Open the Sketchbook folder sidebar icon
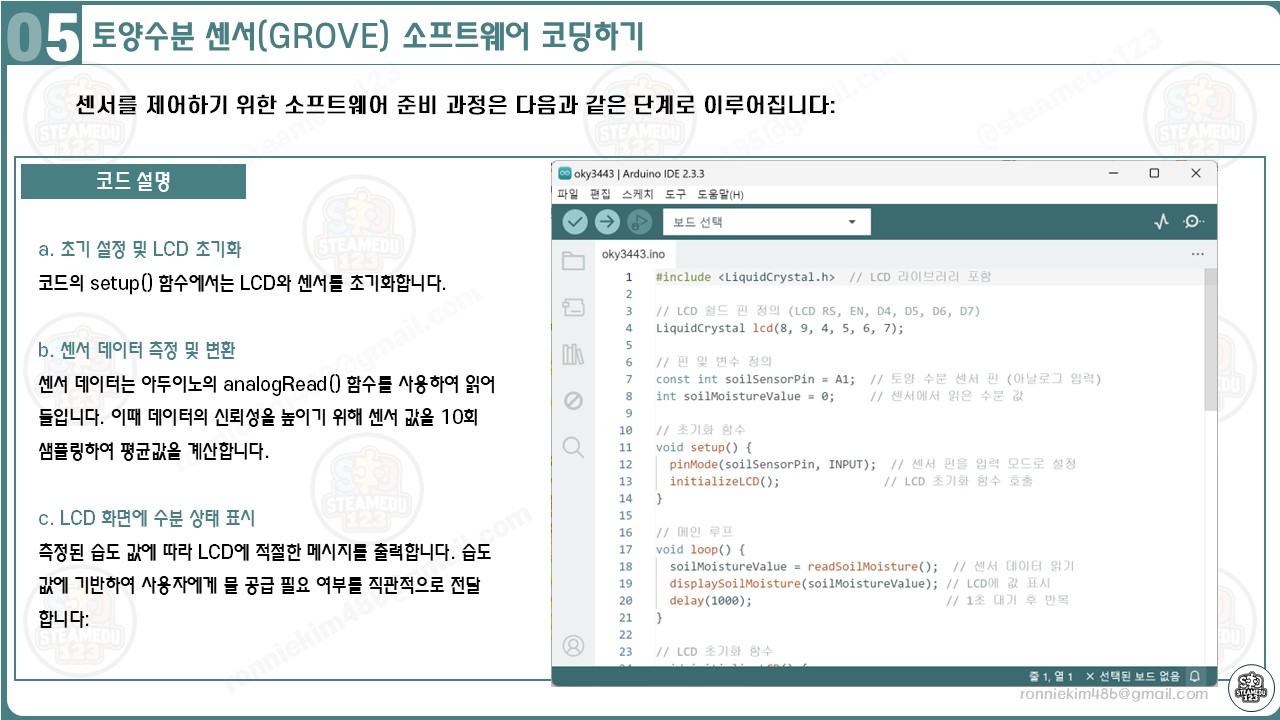This screenshot has width=1280, height=720. pyautogui.click(x=573, y=262)
